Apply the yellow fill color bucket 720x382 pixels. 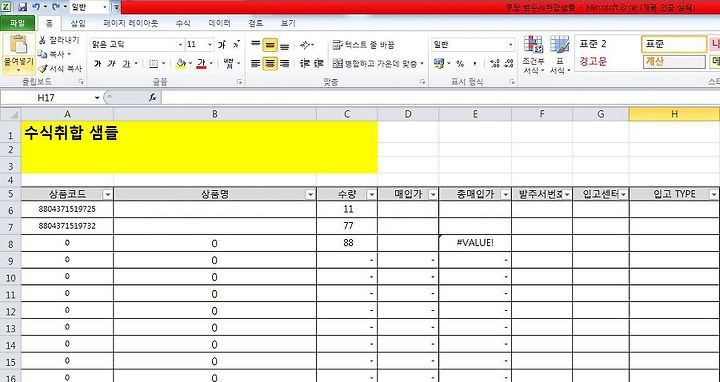pyautogui.click(x=181, y=63)
